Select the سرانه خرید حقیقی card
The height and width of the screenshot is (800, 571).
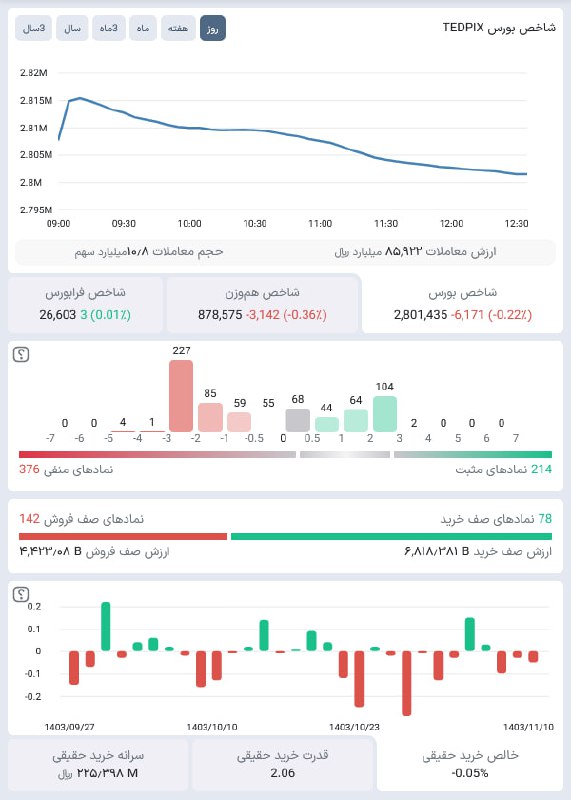(98, 764)
